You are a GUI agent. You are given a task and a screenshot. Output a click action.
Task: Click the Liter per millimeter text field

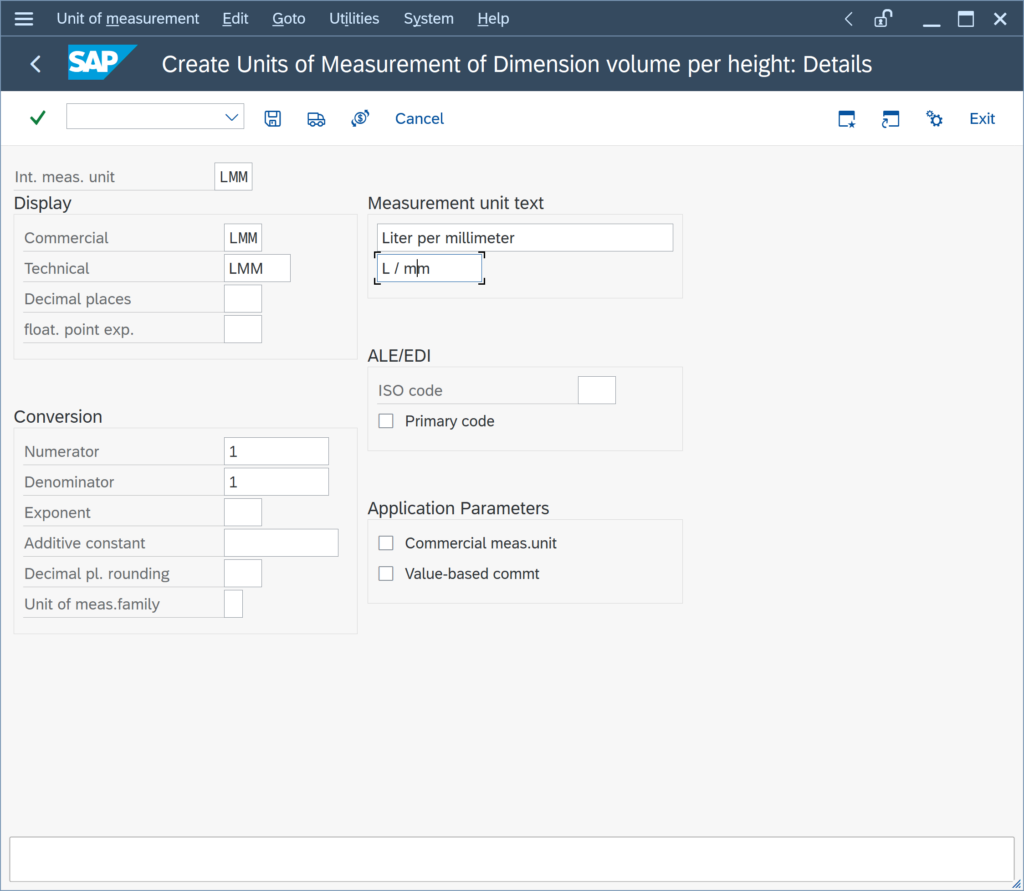click(x=525, y=238)
